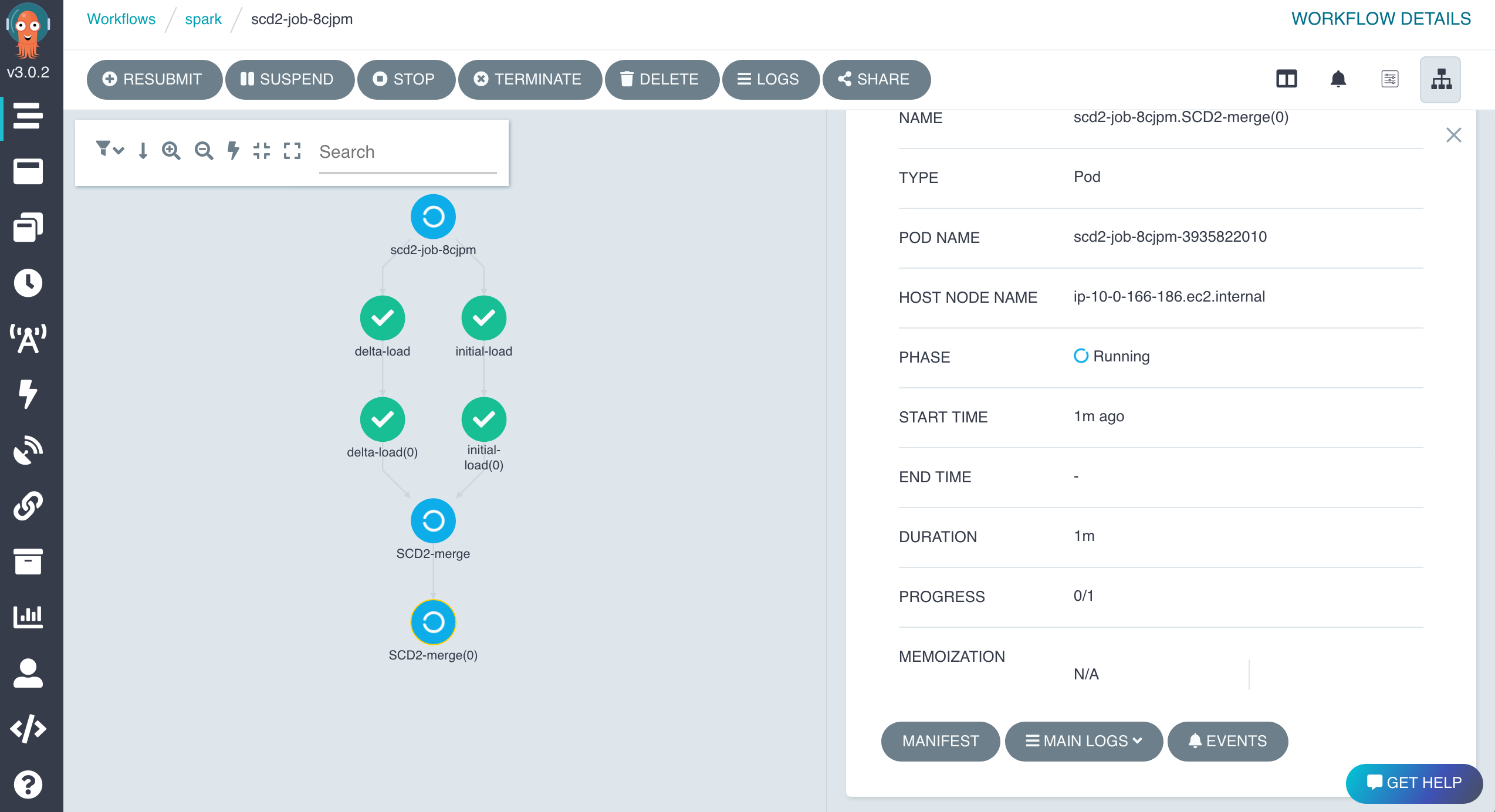Viewport: 1495px width, 812px height.
Task: Switch to the workflow tree graph view
Action: (x=1441, y=79)
